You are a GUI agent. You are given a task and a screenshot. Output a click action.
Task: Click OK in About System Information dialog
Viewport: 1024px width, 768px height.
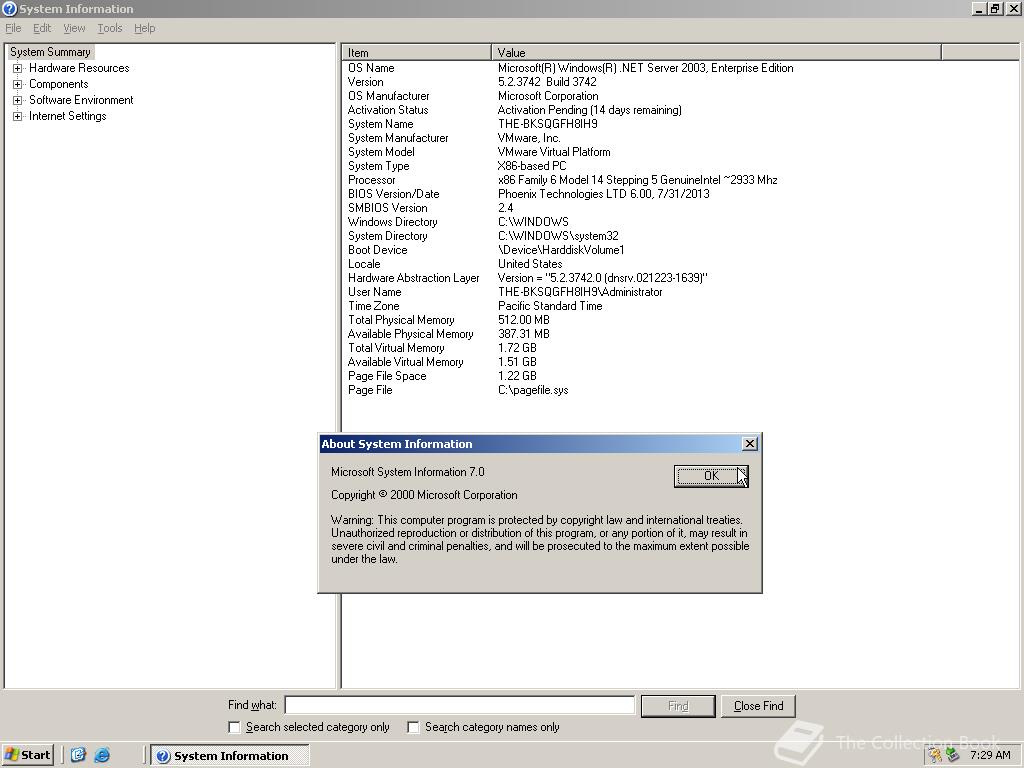[x=711, y=476]
